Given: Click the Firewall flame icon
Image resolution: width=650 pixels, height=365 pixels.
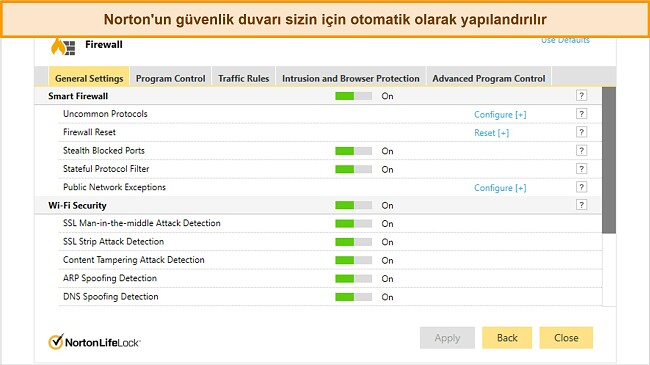Looking at the screenshot, I should (x=63, y=46).
